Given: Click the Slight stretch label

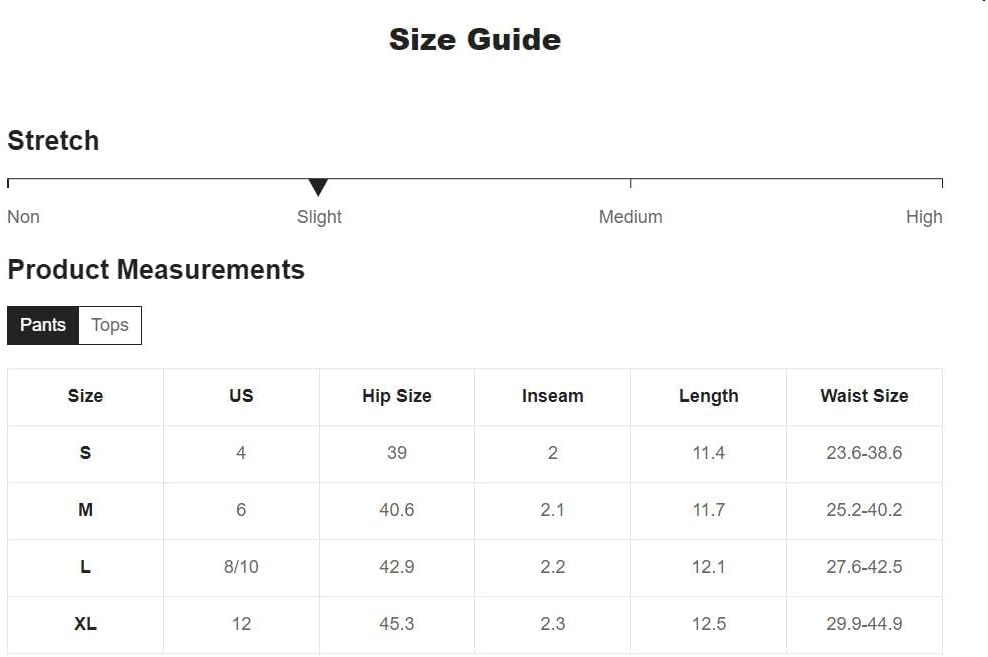Looking at the screenshot, I should pos(319,217).
